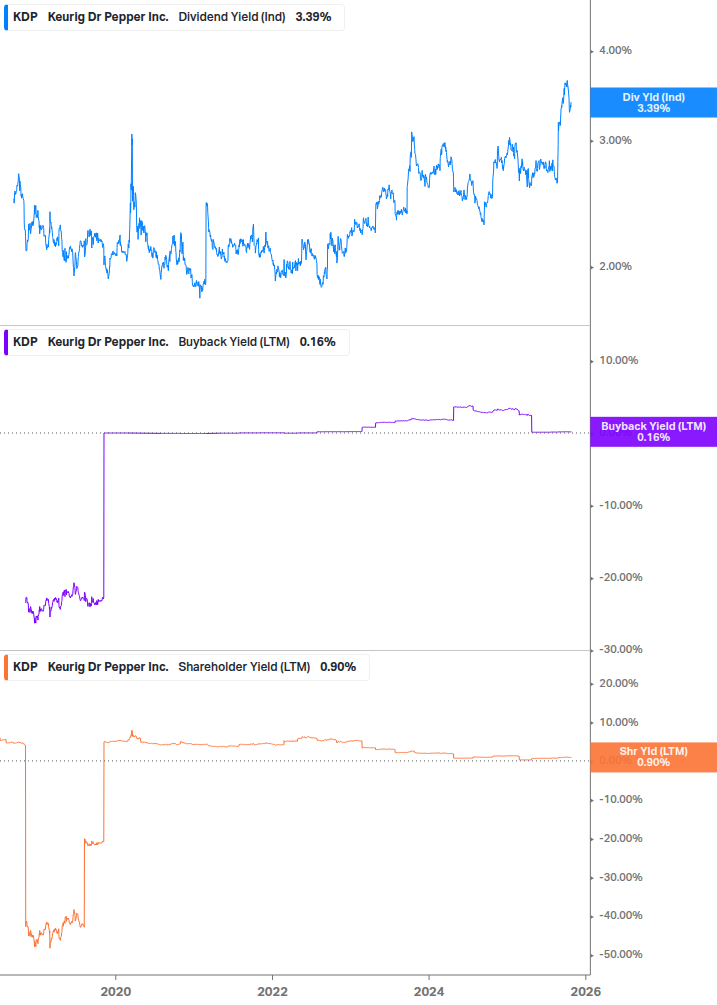Click the 0.90% value in shareholder legend
The height and width of the screenshot is (1005, 717).
338,667
